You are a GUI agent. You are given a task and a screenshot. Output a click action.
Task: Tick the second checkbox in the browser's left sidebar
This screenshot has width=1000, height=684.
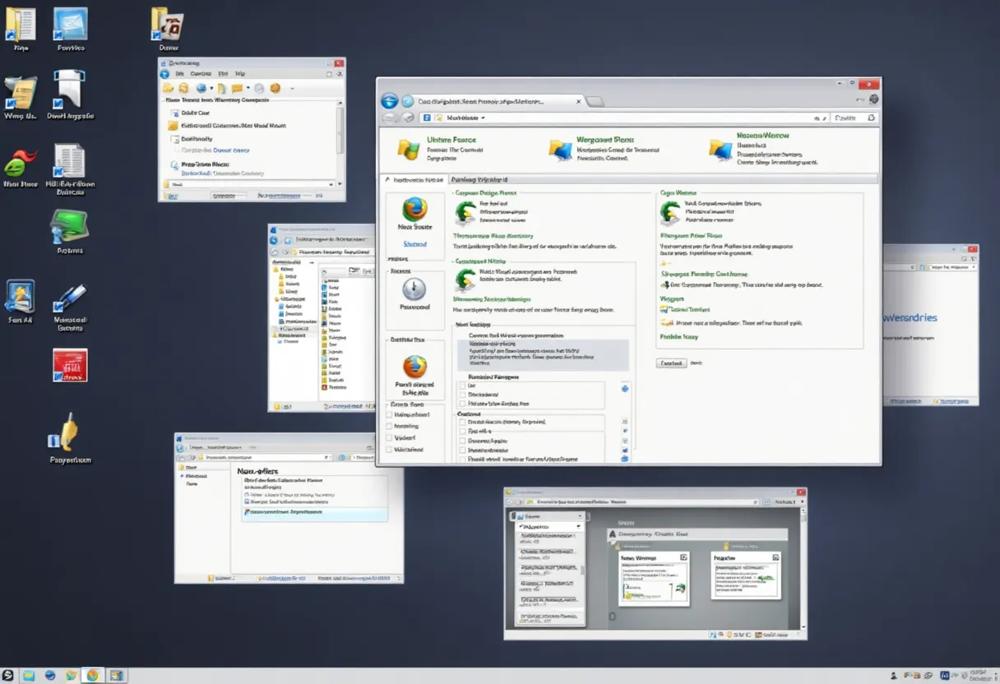[x=389, y=426]
